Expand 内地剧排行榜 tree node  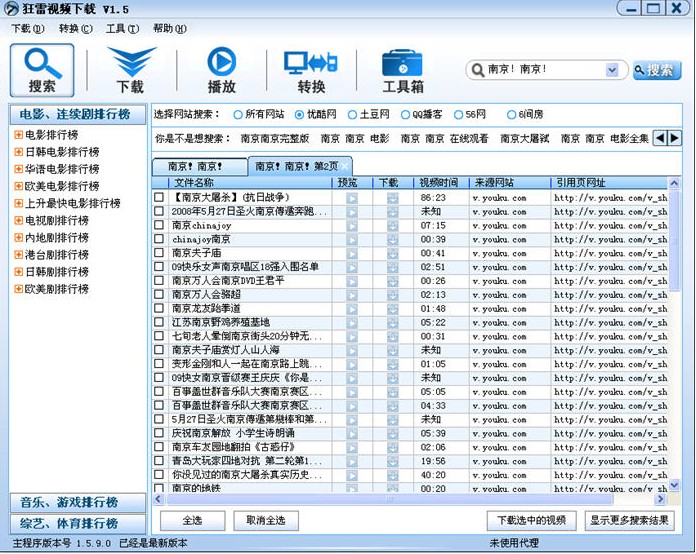point(18,237)
